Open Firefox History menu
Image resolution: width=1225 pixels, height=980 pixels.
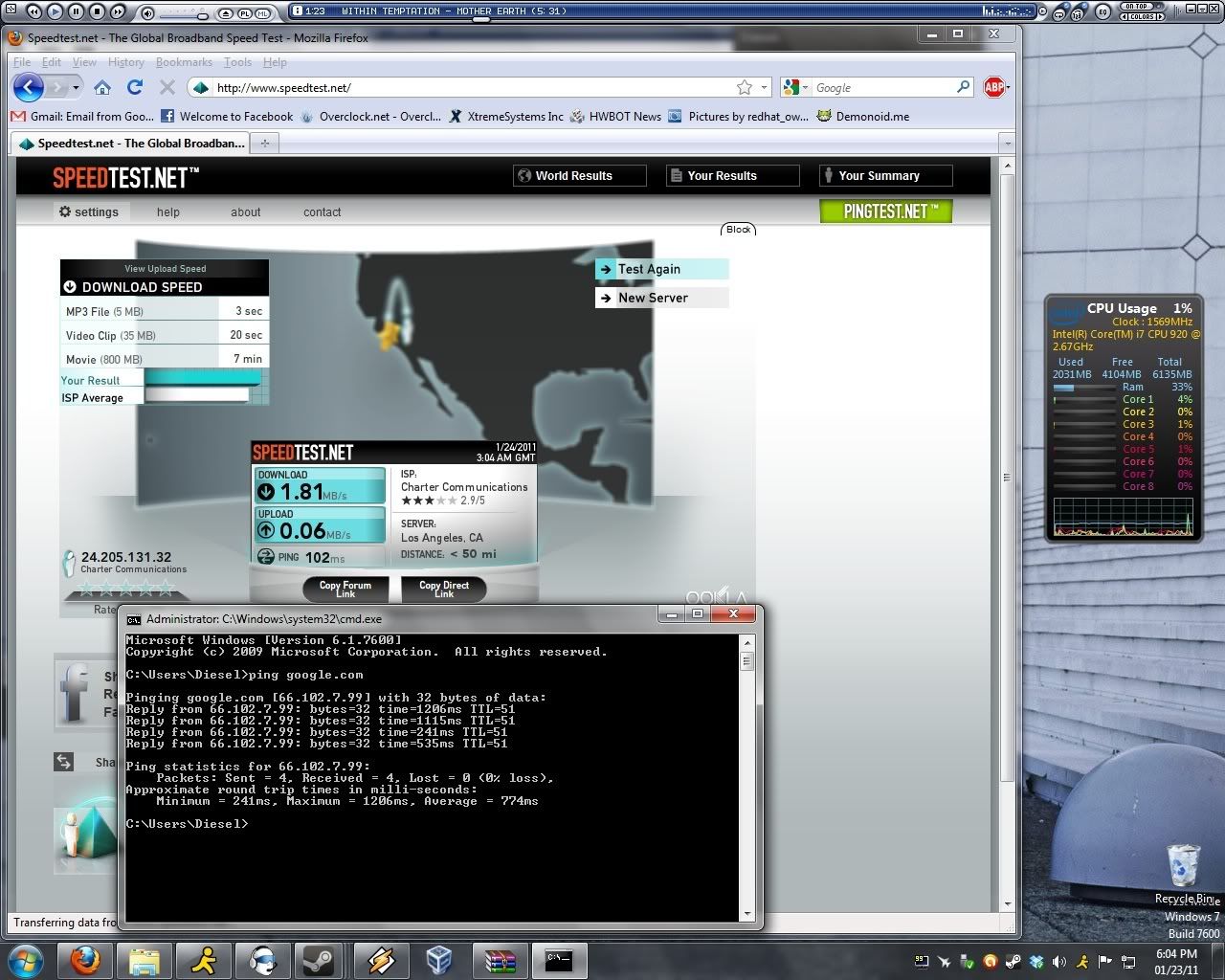(x=125, y=62)
